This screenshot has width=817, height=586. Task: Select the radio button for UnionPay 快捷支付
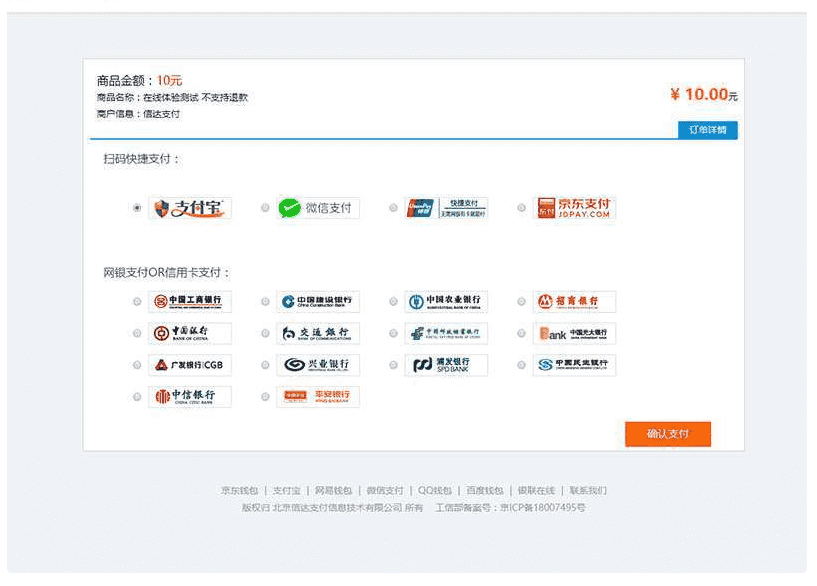393,208
